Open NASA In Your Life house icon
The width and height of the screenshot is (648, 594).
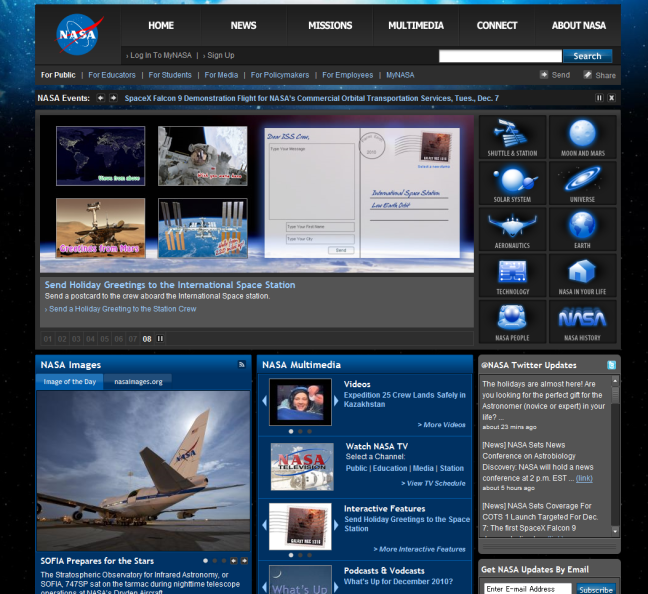point(583,276)
